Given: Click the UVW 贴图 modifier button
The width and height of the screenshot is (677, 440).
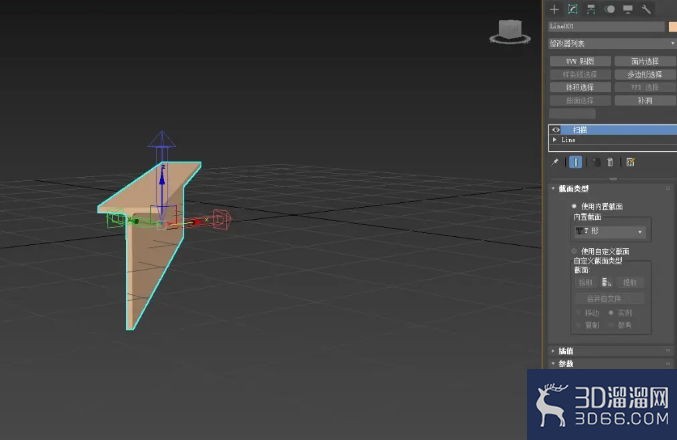Looking at the screenshot, I should (580, 61).
